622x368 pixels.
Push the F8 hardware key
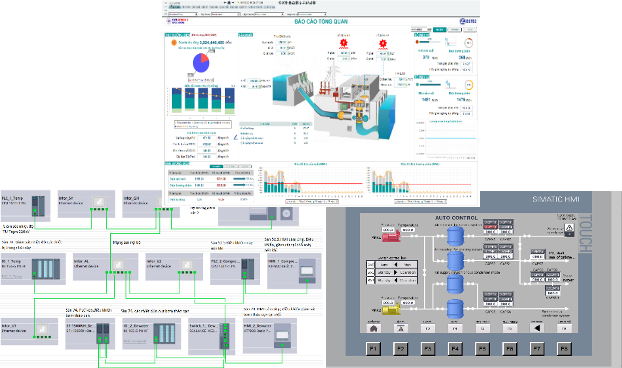564,349
